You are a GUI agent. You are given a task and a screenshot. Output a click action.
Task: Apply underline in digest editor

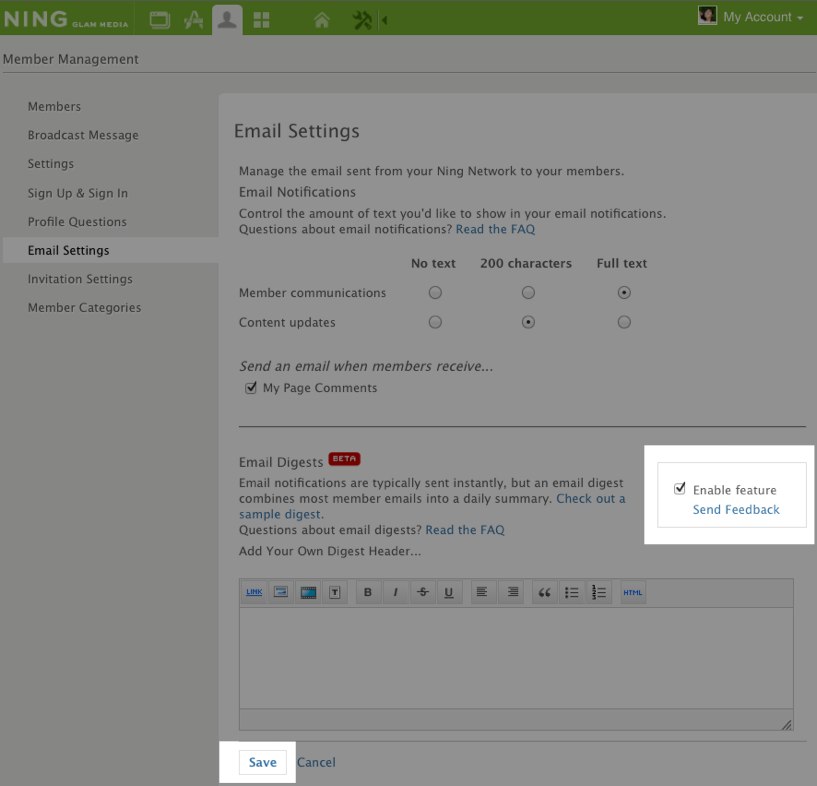pyautogui.click(x=449, y=592)
